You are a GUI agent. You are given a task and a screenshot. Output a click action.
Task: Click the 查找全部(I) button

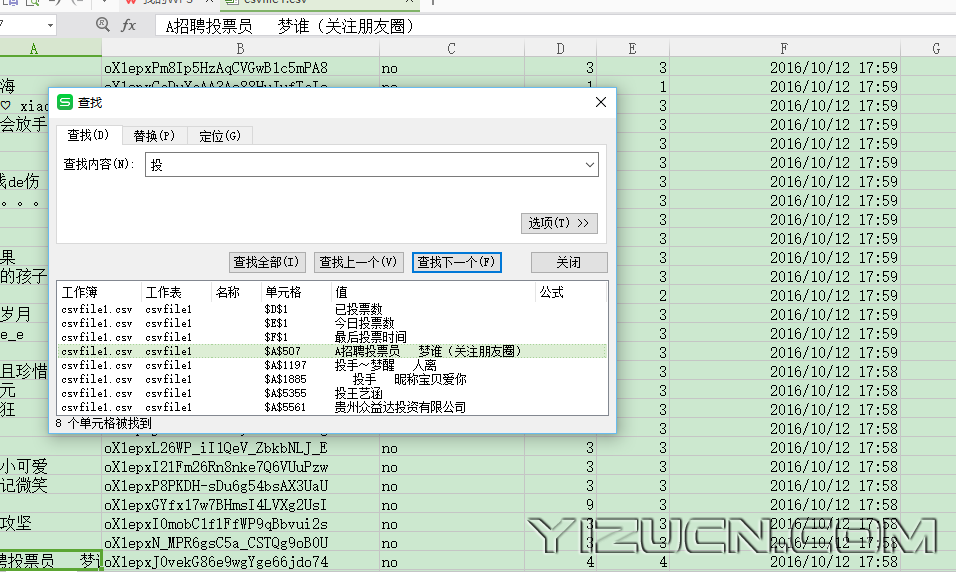coord(267,262)
